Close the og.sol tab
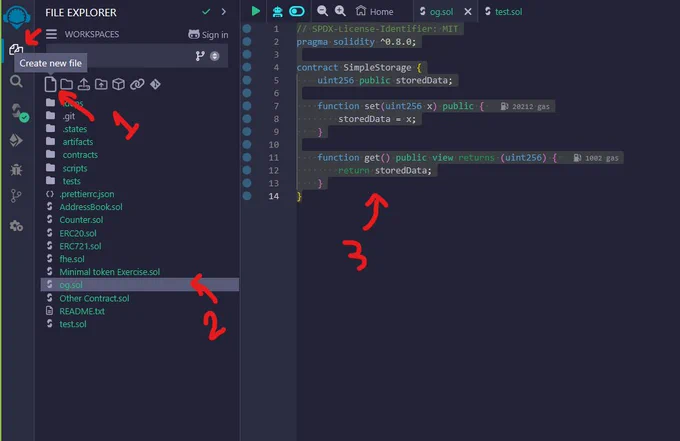Viewport: 680px width, 441px height. tap(468, 12)
